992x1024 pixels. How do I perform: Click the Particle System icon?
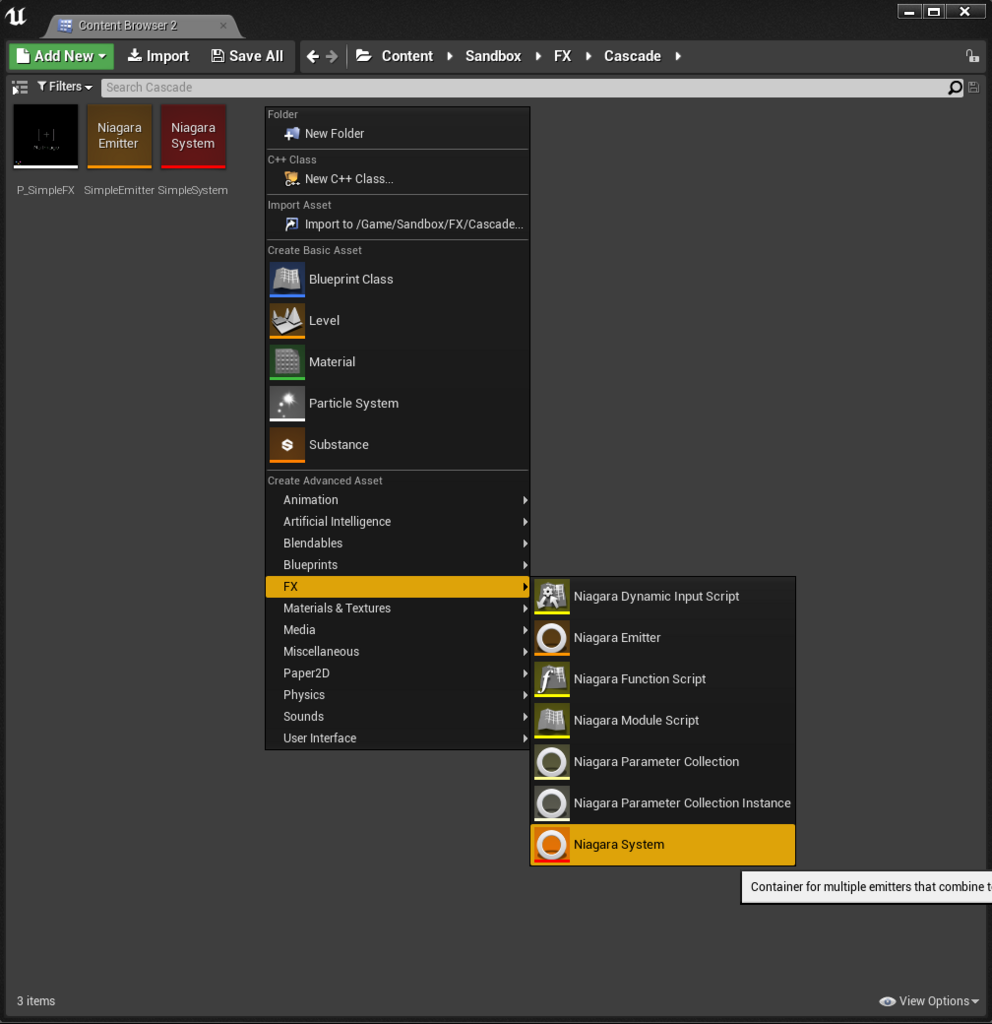coord(287,404)
